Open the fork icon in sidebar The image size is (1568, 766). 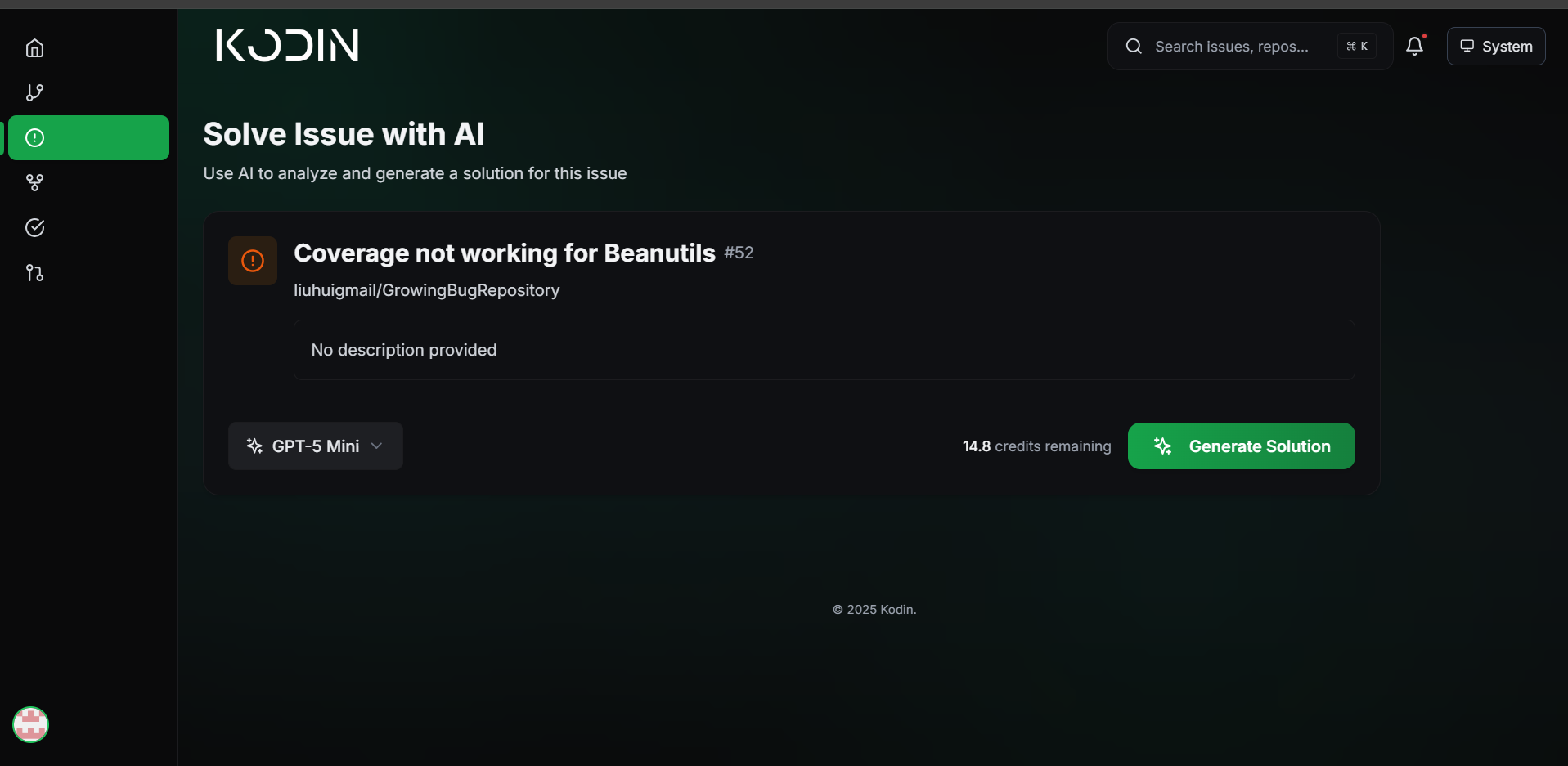pos(34,183)
